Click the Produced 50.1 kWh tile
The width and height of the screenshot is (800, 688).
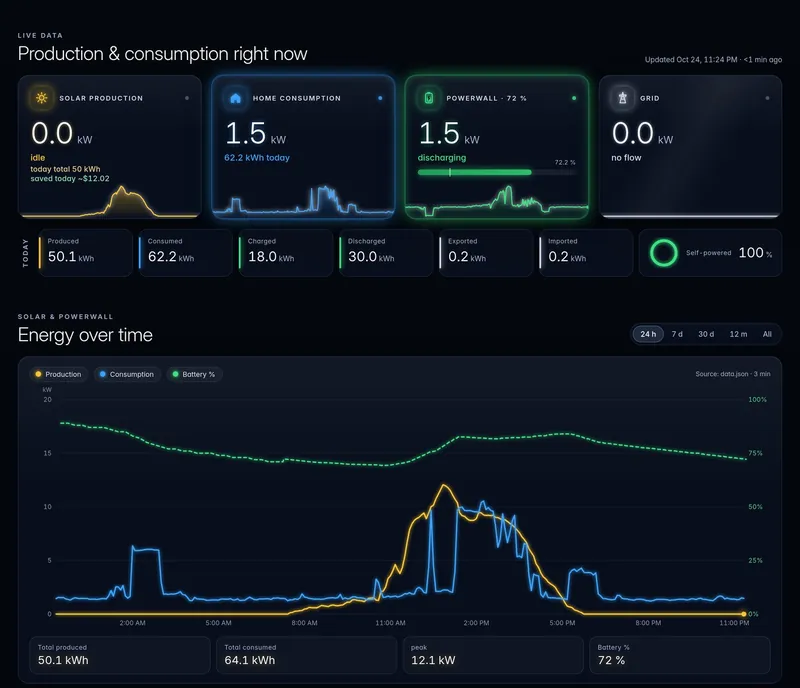click(85, 253)
